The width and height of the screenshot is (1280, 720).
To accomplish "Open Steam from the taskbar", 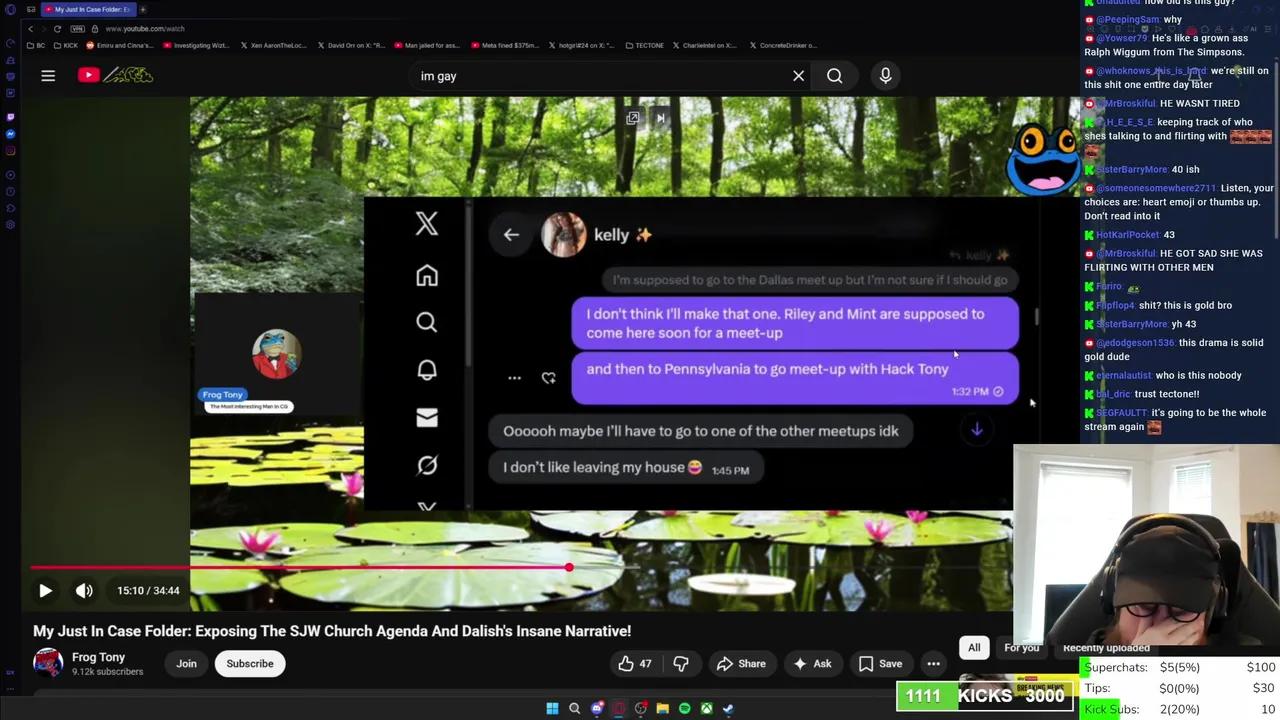I will click(x=728, y=709).
